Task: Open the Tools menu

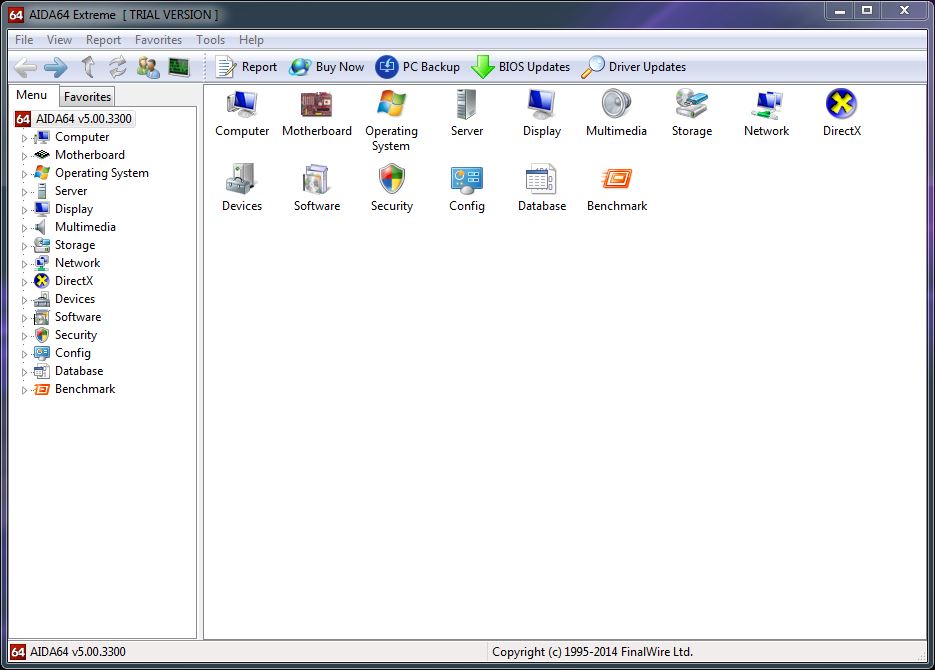Action: [210, 40]
